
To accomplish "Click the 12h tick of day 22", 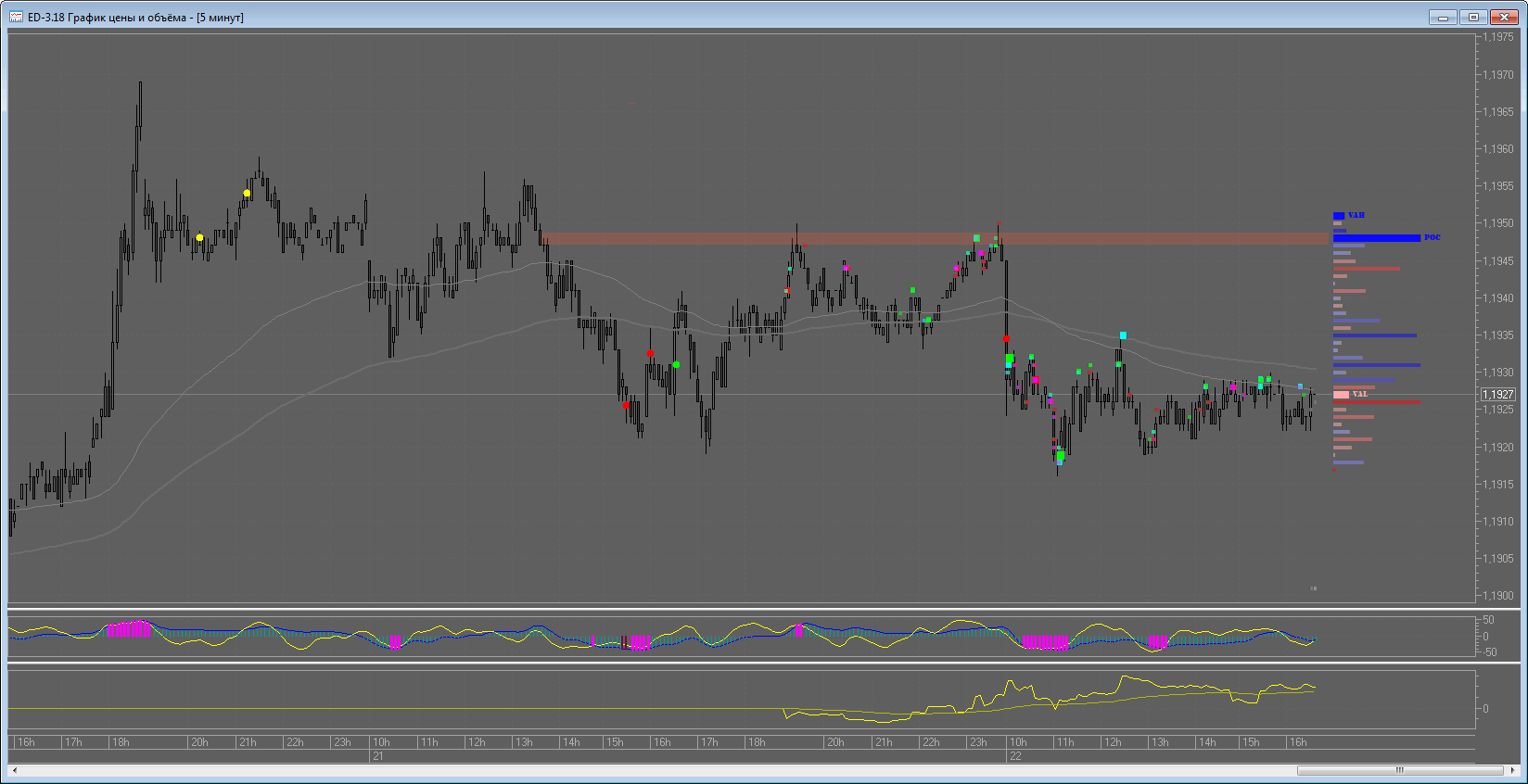I will 1113,742.
